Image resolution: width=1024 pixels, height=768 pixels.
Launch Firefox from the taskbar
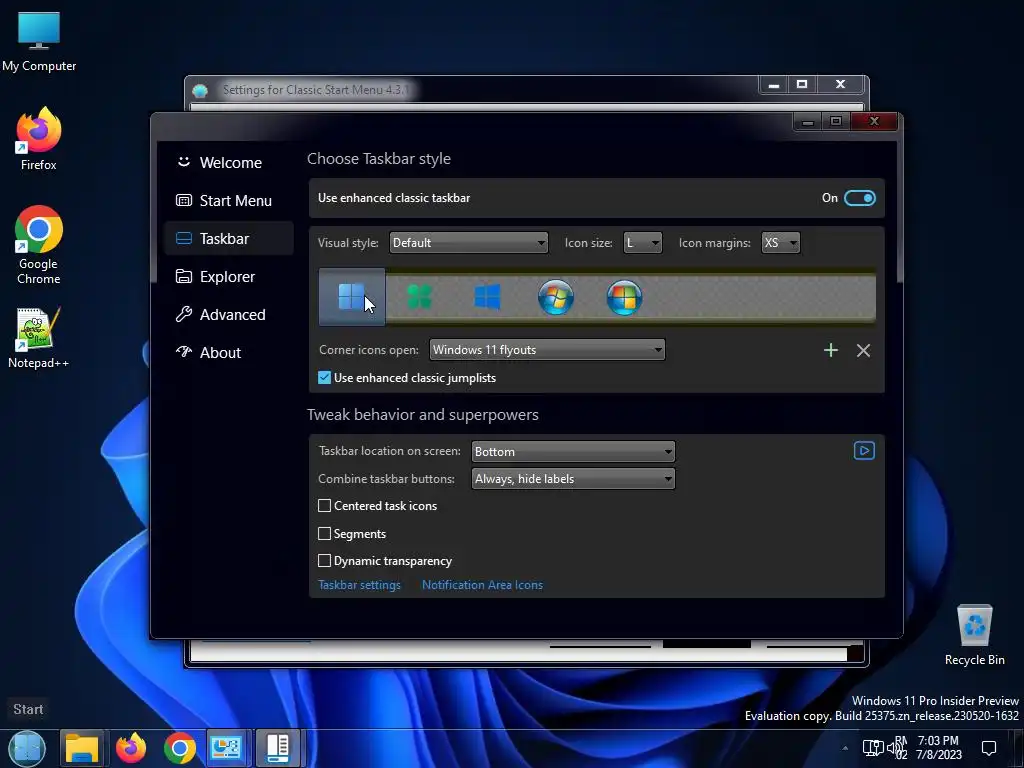[x=131, y=748]
